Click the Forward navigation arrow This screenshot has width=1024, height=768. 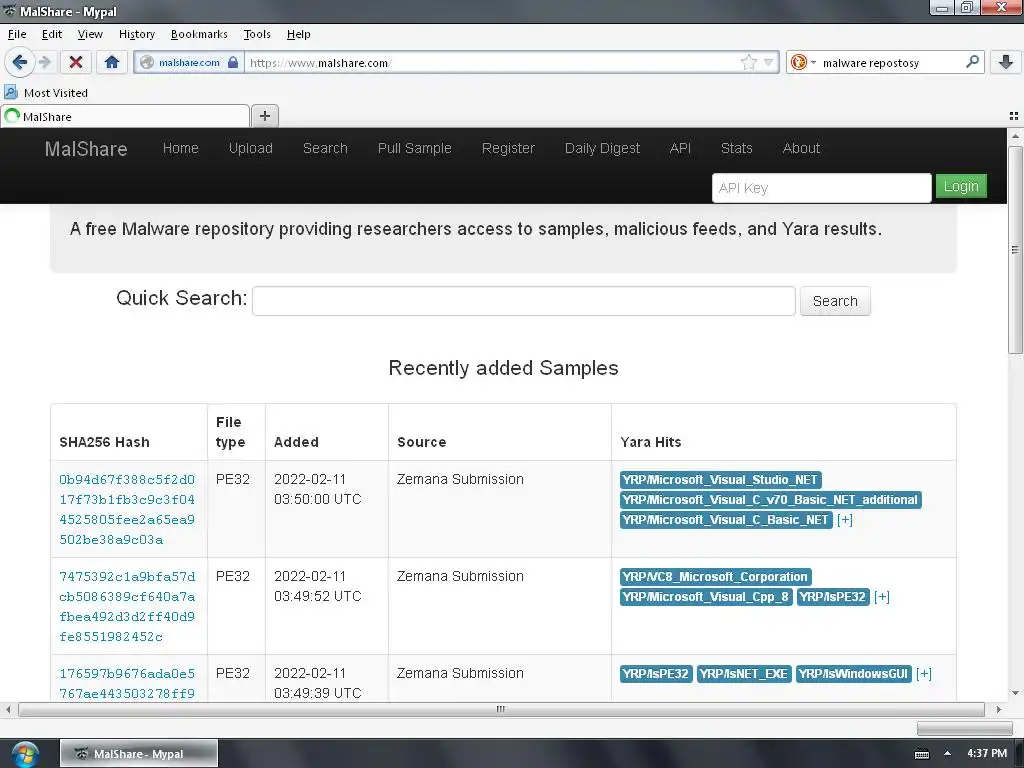coord(45,62)
